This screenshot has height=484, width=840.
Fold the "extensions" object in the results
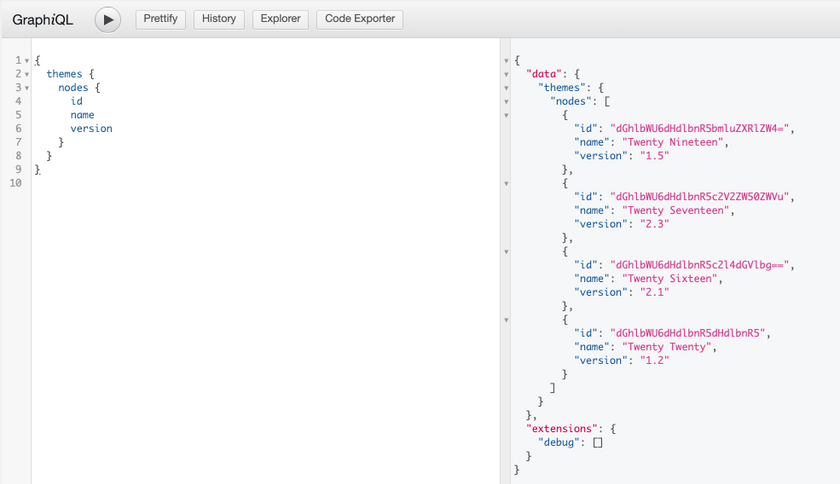(506, 428)
